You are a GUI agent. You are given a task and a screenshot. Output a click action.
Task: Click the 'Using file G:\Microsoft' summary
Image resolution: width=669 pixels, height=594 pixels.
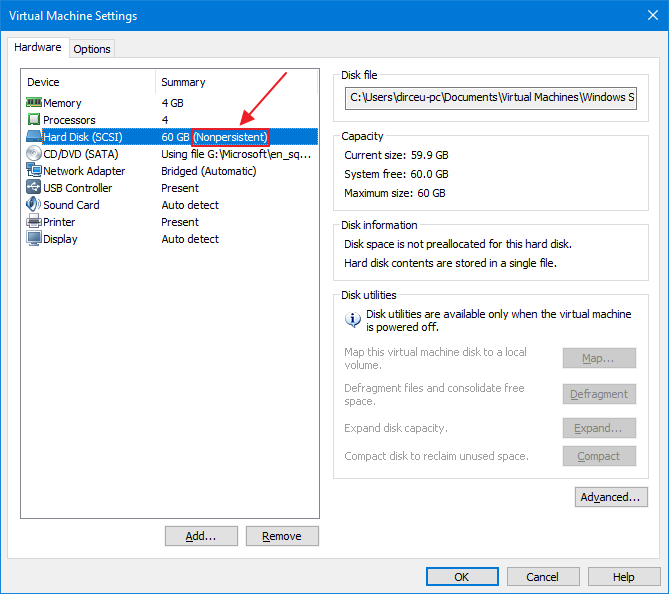click(236, 154)
